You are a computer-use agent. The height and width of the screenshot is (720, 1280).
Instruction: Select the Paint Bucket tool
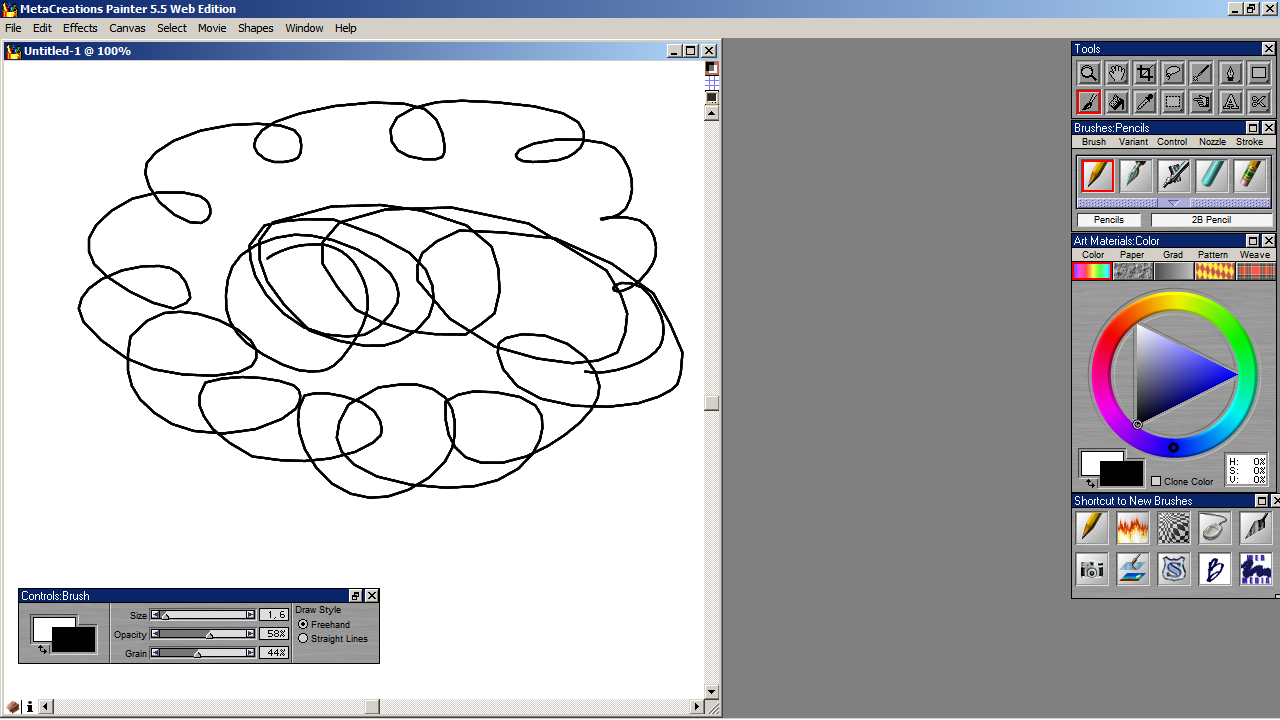1117,101
